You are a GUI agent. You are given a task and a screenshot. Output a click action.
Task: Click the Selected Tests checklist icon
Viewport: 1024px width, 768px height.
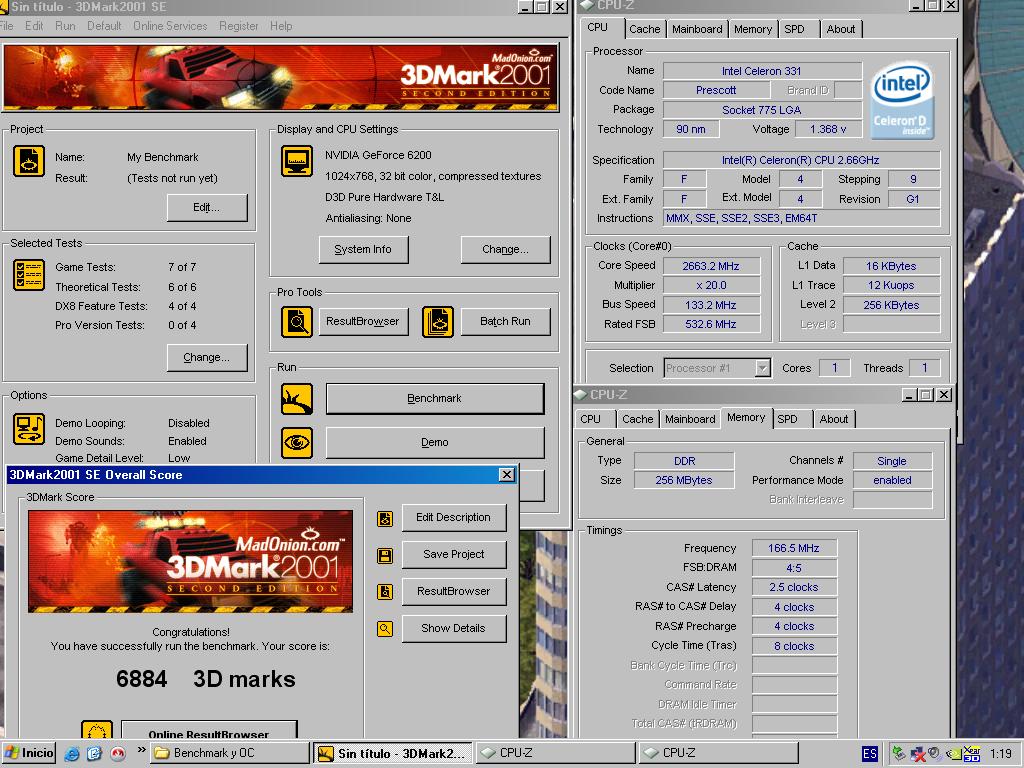pyautogui.click(x=29, y=275)
